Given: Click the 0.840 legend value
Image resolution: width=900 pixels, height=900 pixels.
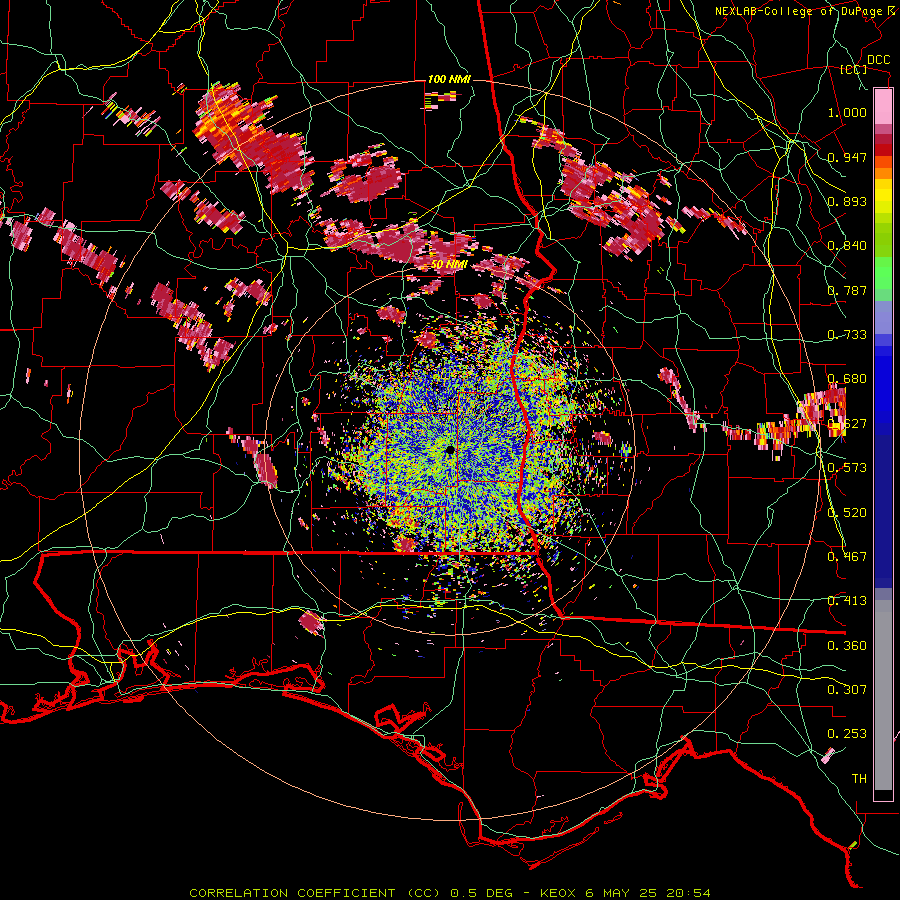Looking at the screenshot, I should tap(847, 246).
